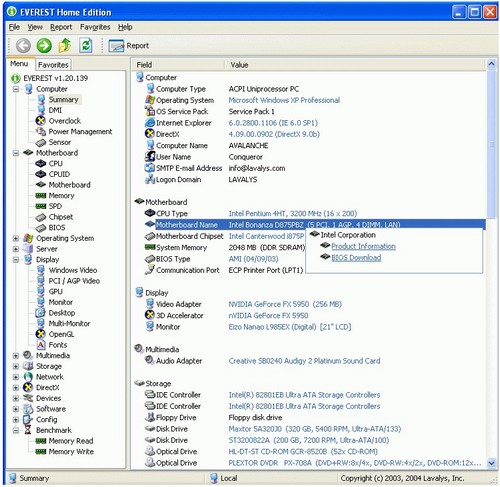Expand the DirectX tree node
Image resolution: width=500 pixels, height=487 pixels.
coord(16,388)
